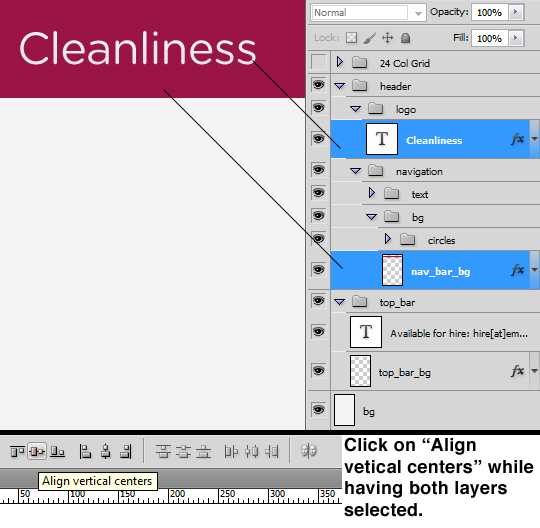Screen dimensions: 540x528
Task: Toggle Lock image pixels brush icon
Action: point(370,38)
